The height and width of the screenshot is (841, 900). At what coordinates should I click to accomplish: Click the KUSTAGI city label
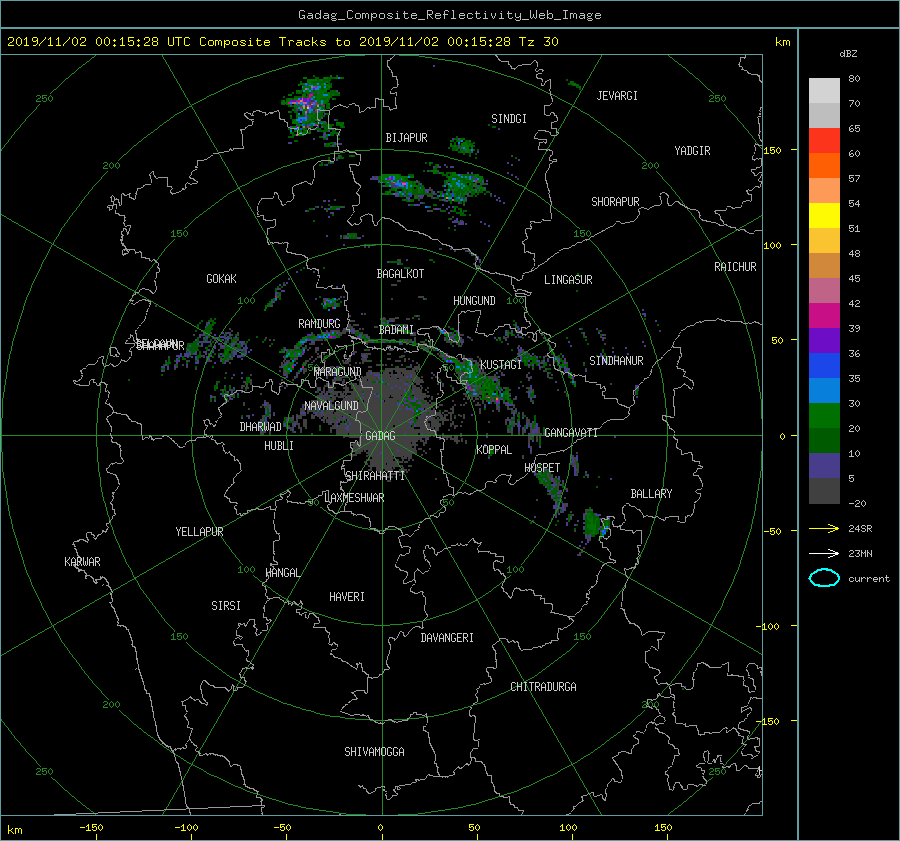pyautogui.click(x=501, y=365)
